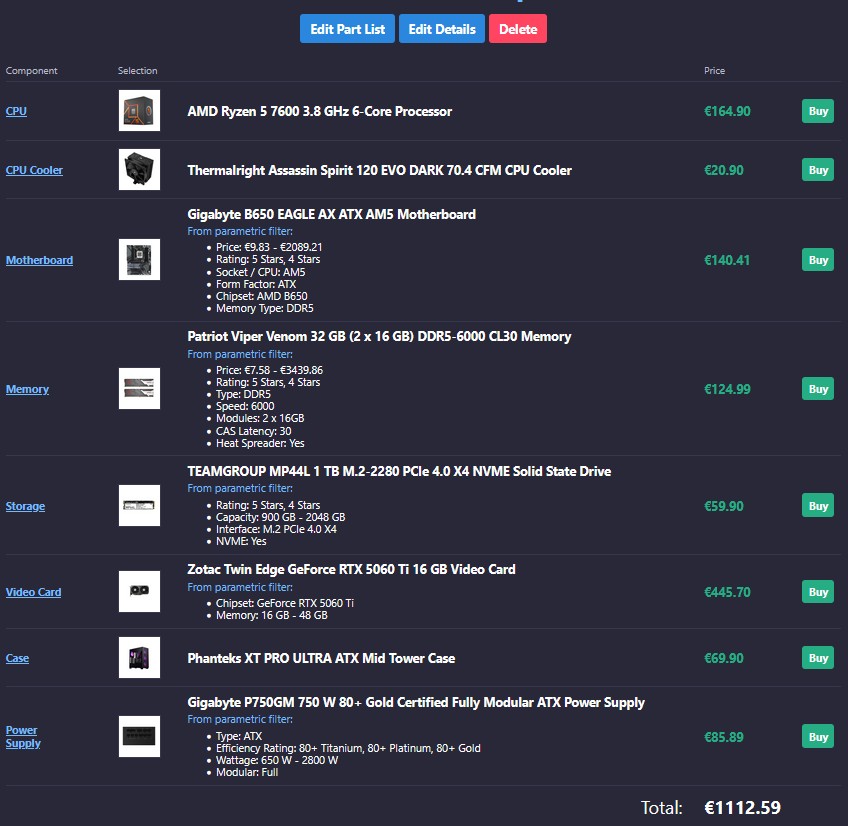Click Storage's 'From parametric filter:' link

click(x=240, y=488)
